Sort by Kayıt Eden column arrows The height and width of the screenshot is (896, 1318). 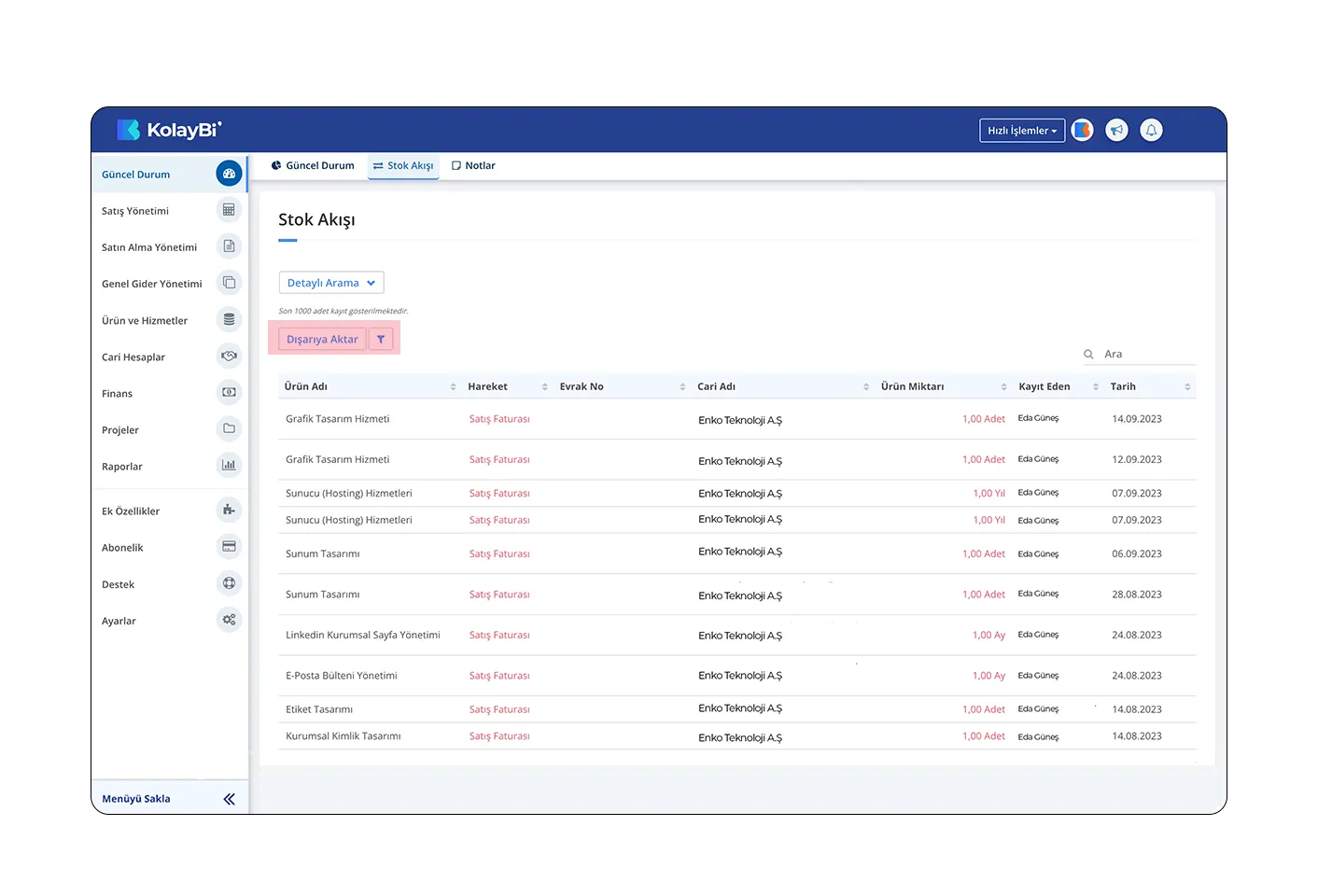click(1096, 386)
